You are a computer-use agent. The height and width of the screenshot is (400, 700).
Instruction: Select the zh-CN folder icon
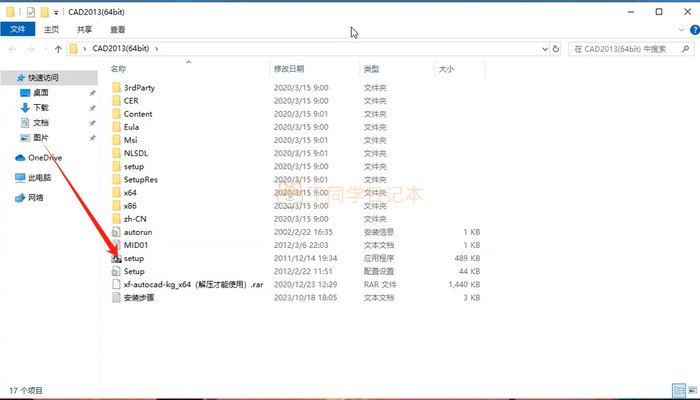coord(117,219)
